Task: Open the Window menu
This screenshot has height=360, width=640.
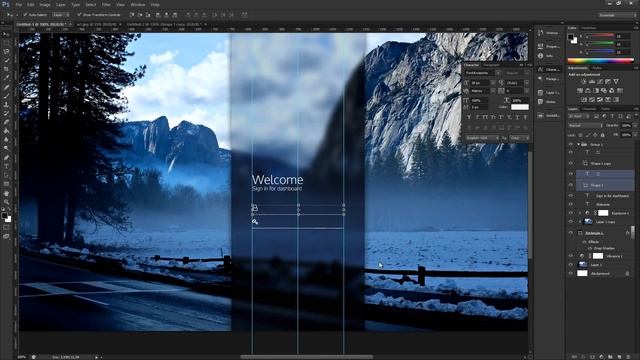Action: pyautogui.click(x=138, y=4)
